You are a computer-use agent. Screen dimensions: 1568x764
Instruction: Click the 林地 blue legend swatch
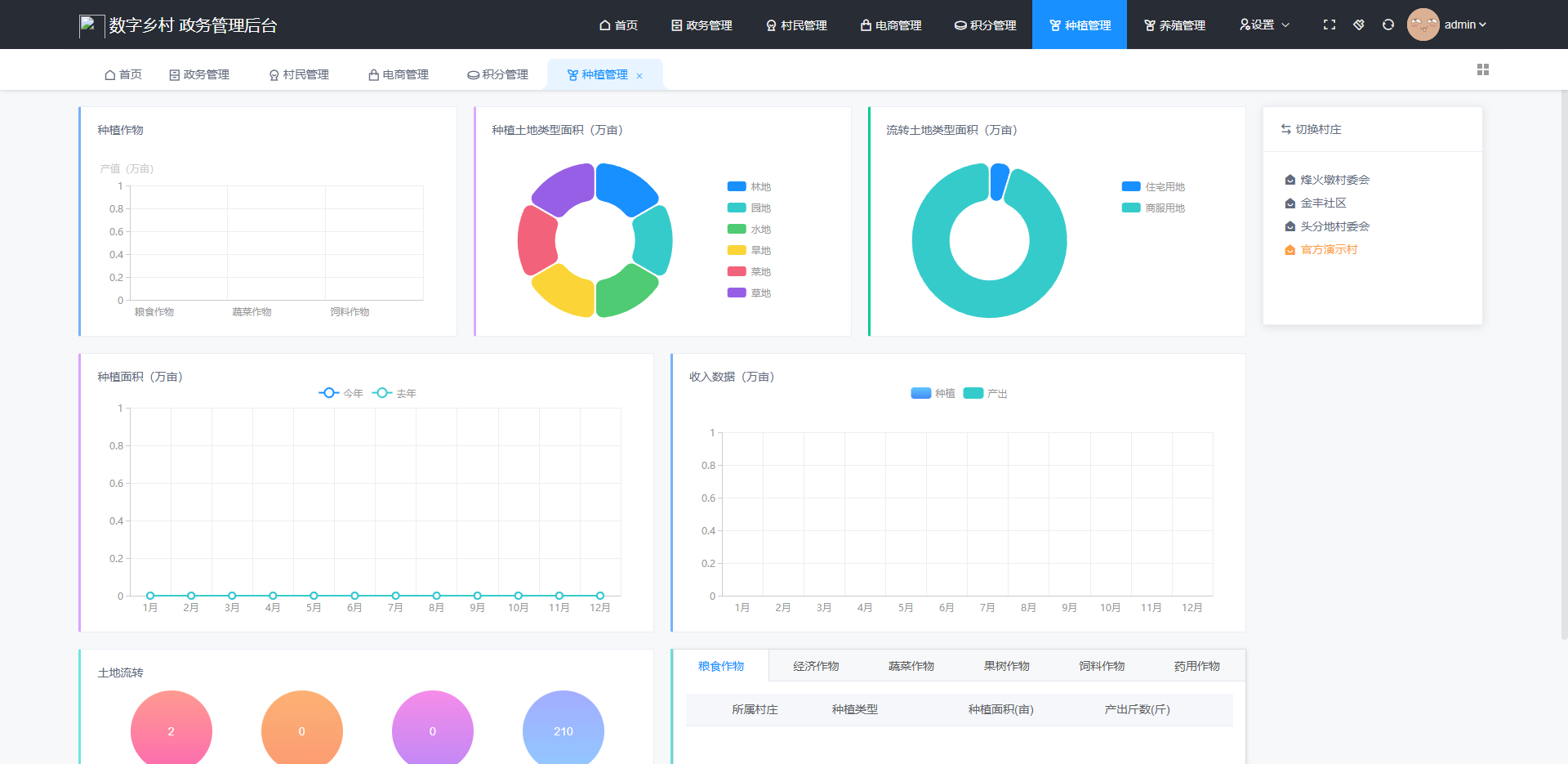[737, 186]
